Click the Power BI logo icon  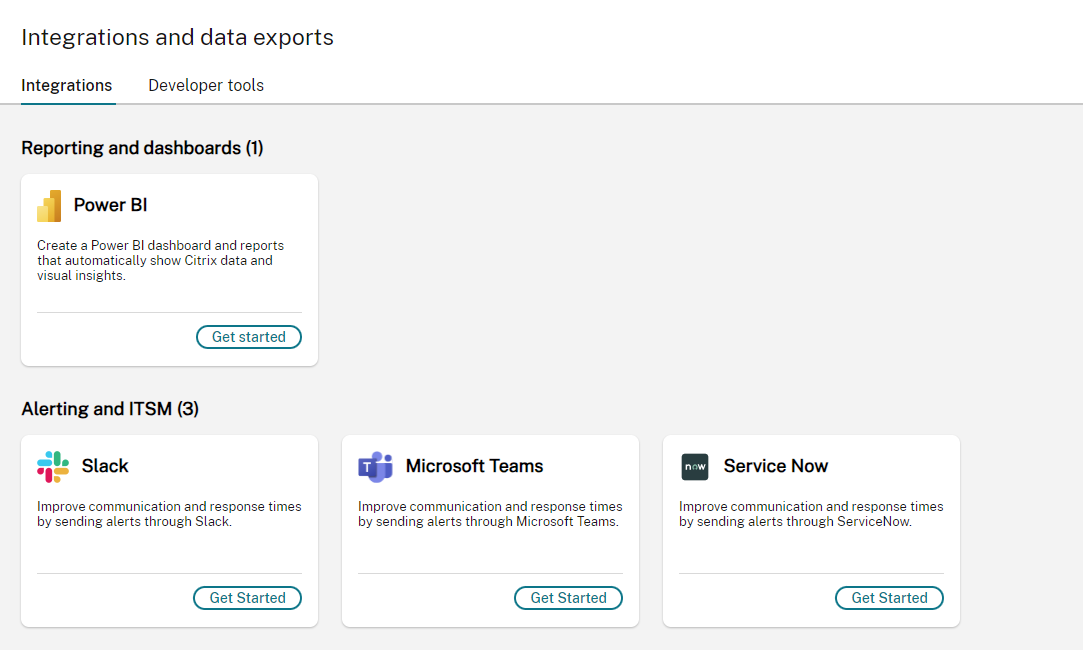49,205
